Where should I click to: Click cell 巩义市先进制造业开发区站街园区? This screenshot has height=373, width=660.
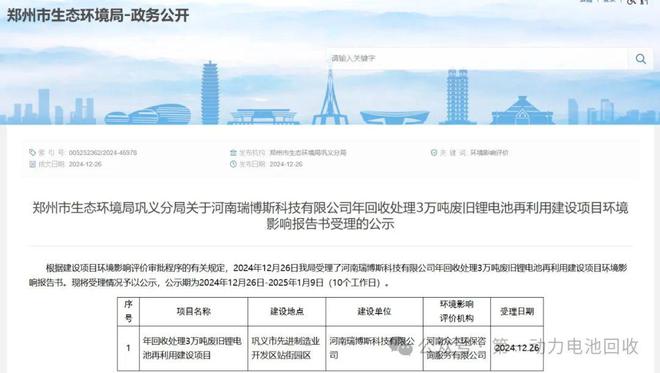[287, 348]
